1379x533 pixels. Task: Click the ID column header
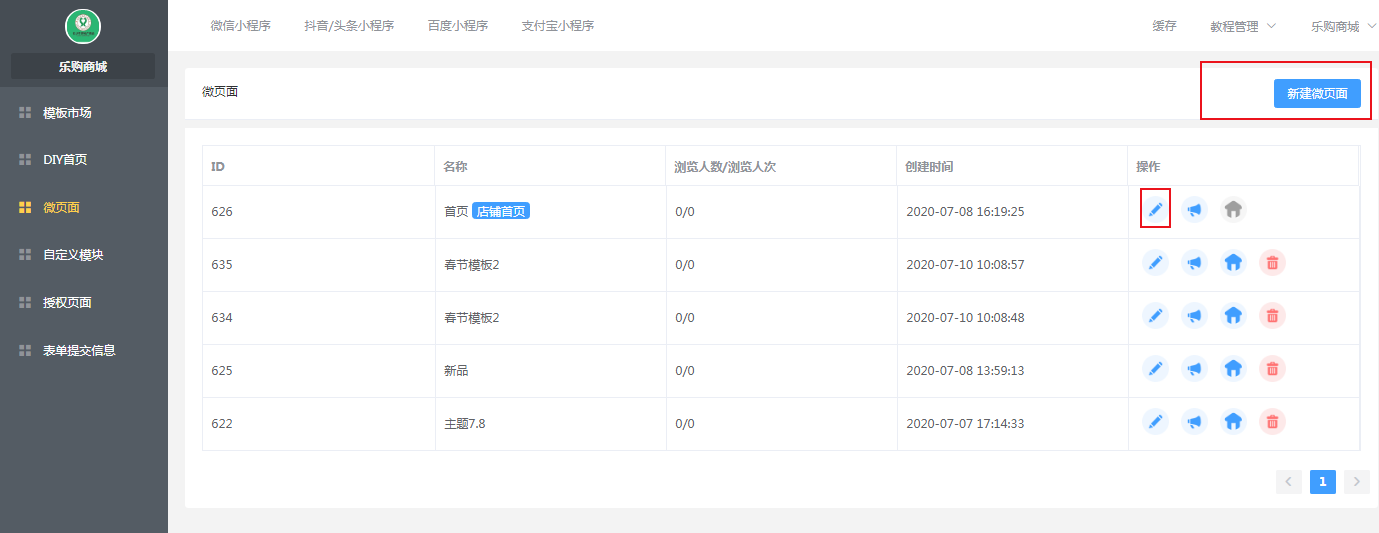(x=217, y=166)
